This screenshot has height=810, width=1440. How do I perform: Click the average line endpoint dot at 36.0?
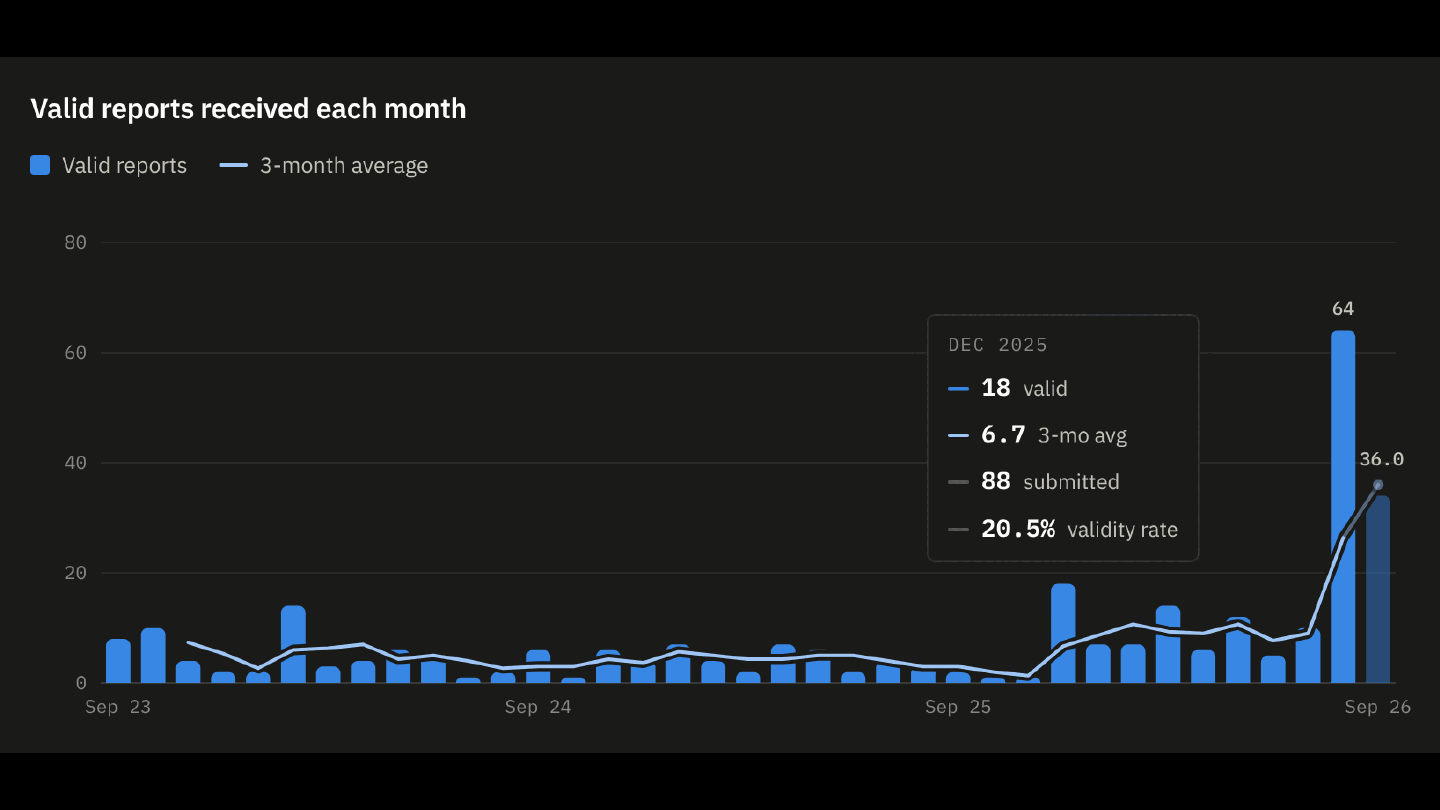(1378, 485)
